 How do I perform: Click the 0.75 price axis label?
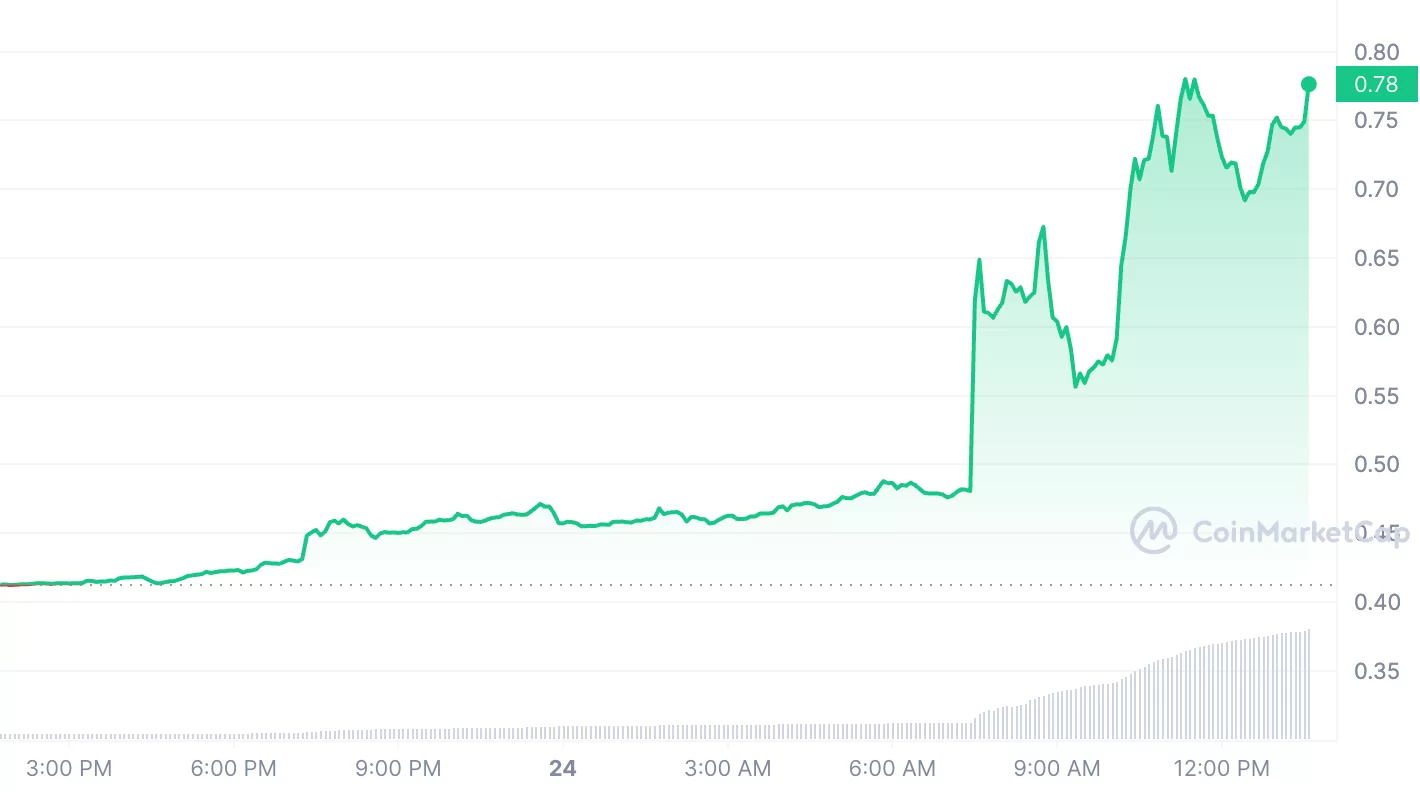coord(1376,120)
